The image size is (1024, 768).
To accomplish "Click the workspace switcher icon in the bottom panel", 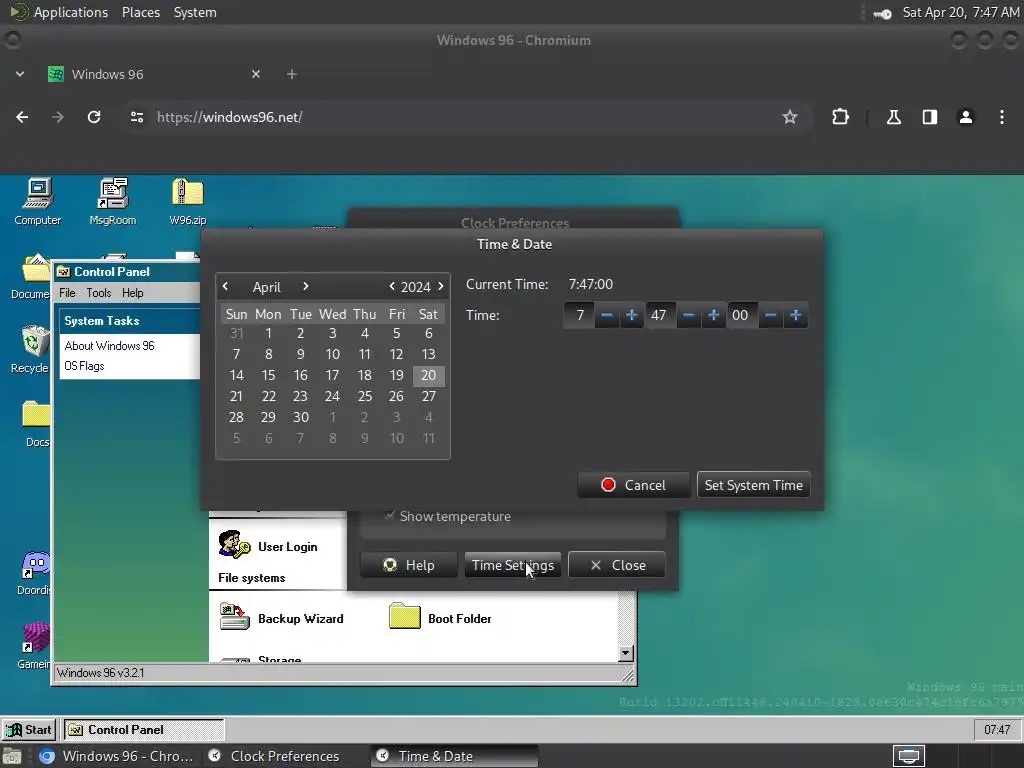I will coord(909,756).
